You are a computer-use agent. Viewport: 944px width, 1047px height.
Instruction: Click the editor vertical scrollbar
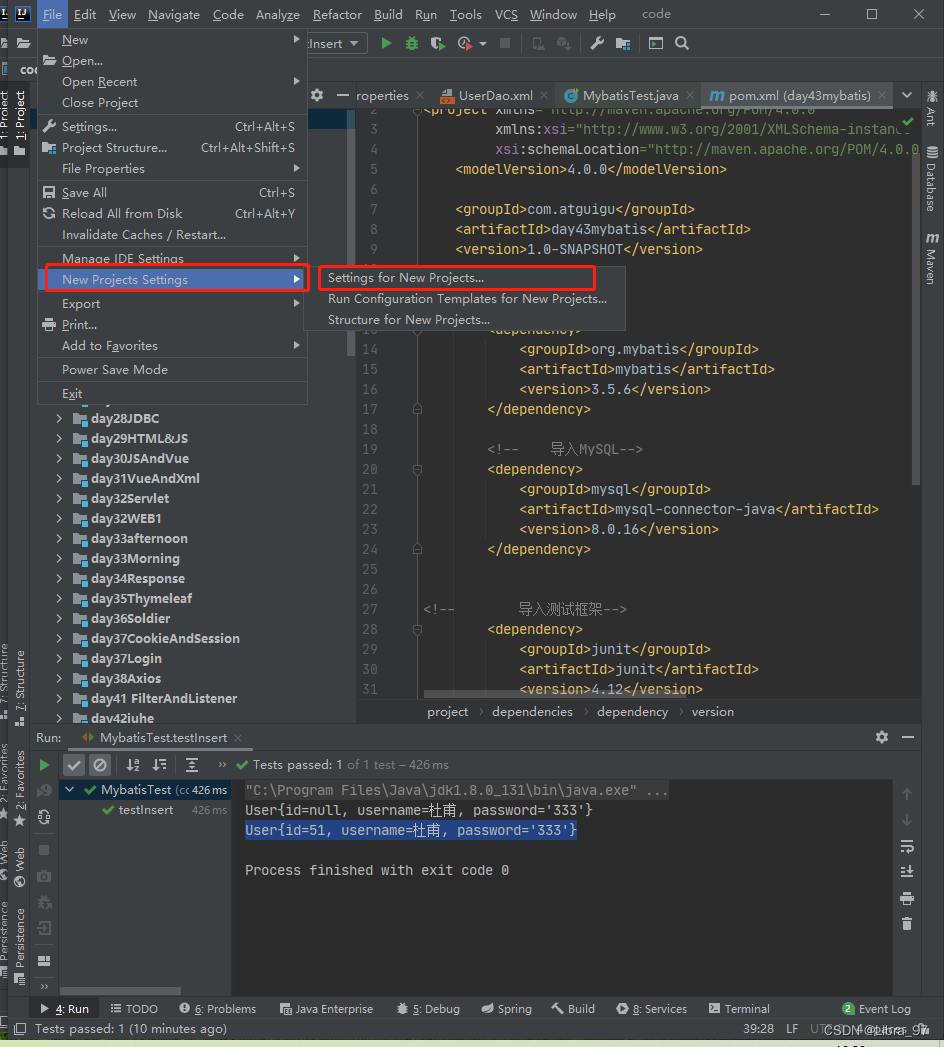pyautogui.click(x=916, y=317)
